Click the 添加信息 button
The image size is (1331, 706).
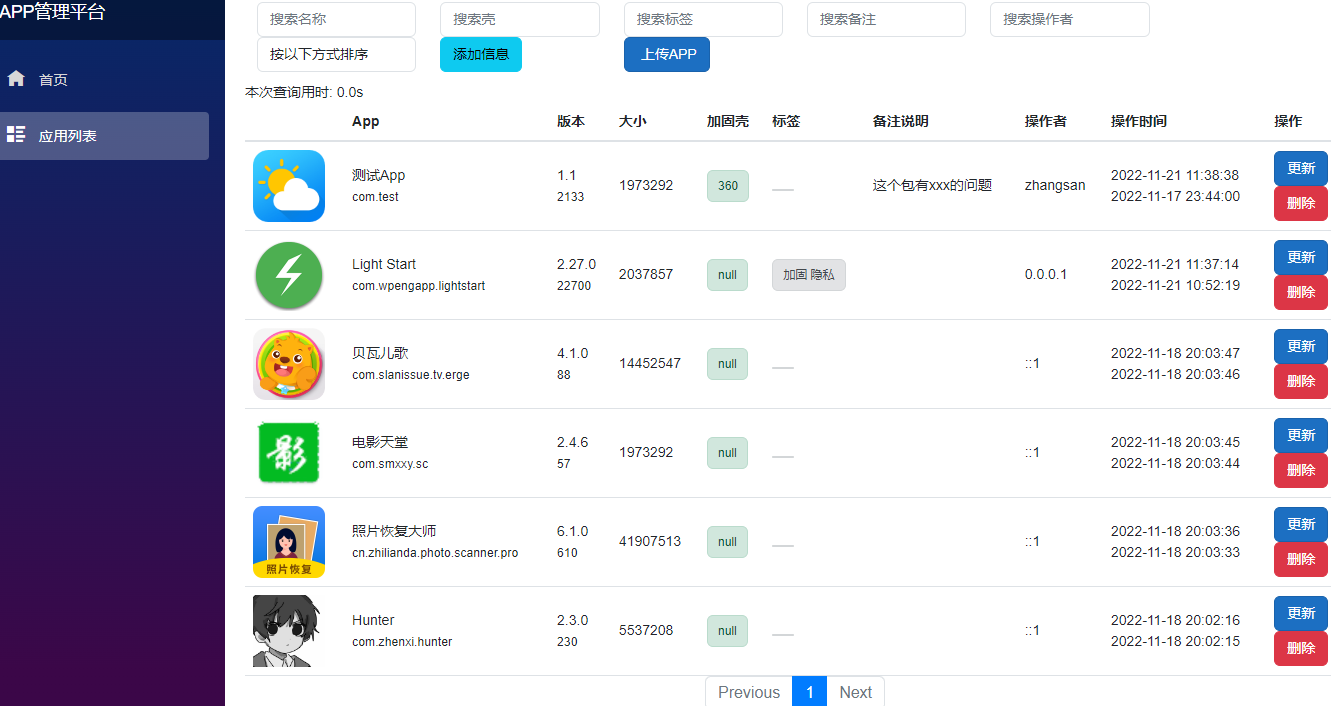pos(480,54)
